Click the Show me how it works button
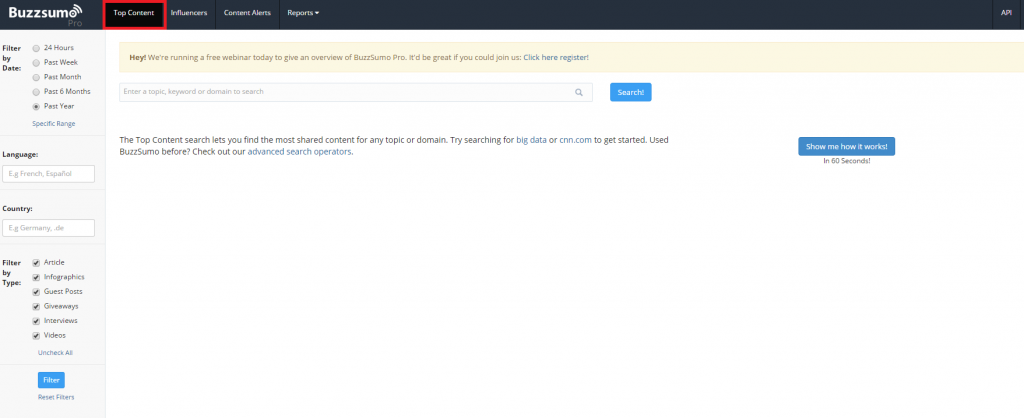The image size is (1024, 418). 846,146
